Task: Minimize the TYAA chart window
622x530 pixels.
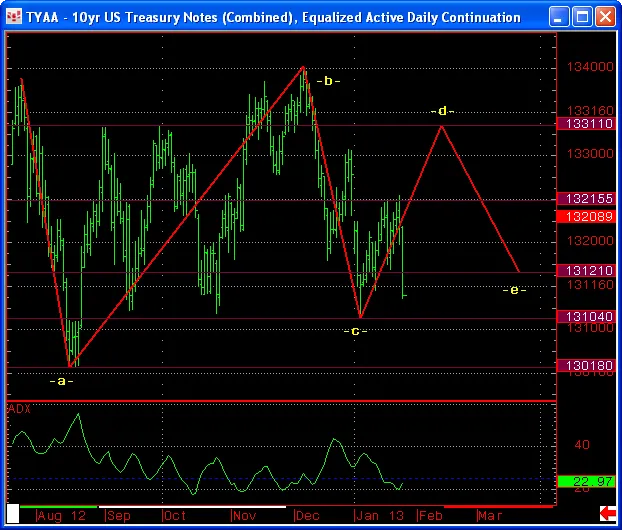Action: click(x=555, y=17)
